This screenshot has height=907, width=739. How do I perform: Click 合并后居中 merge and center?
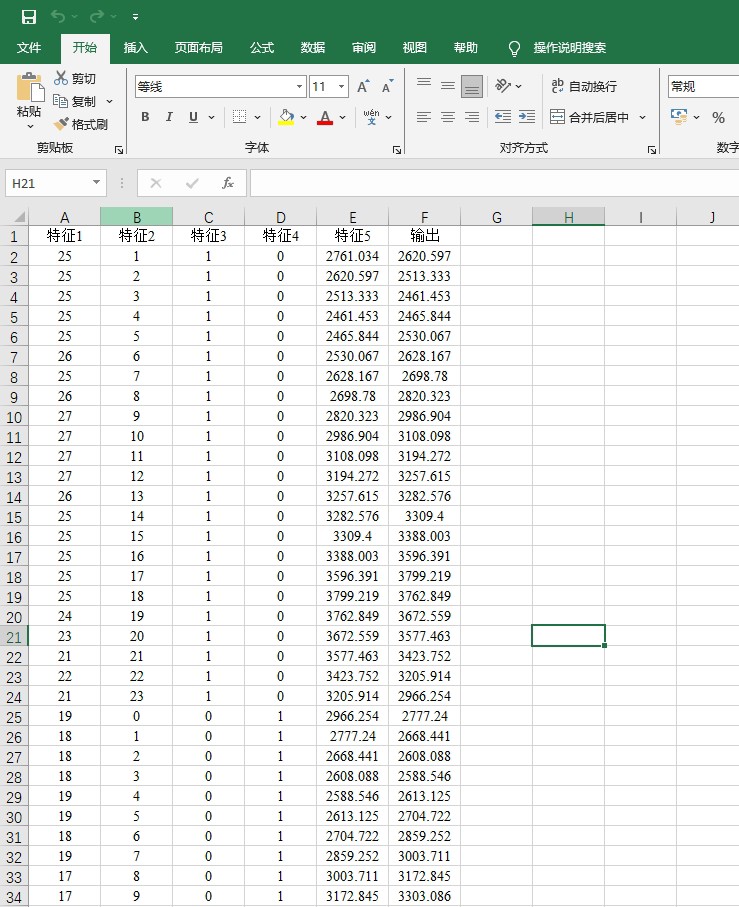point(589,117)
